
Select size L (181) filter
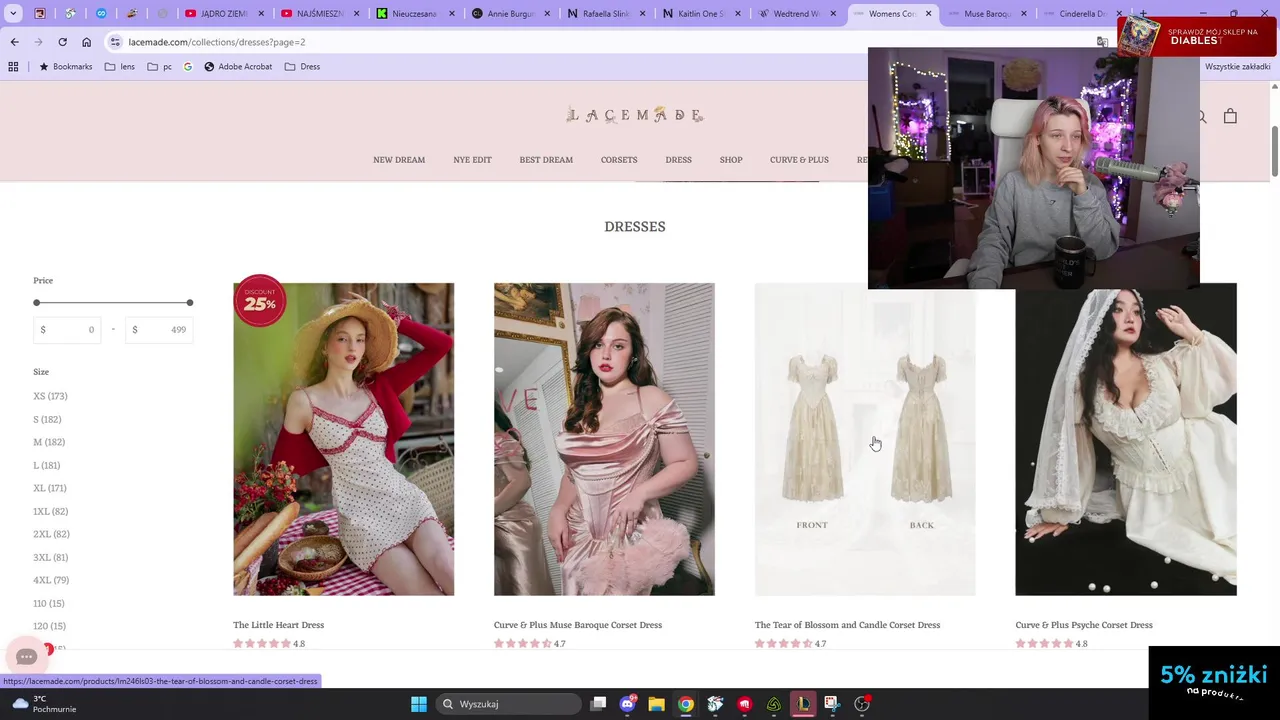click(47, 465)
